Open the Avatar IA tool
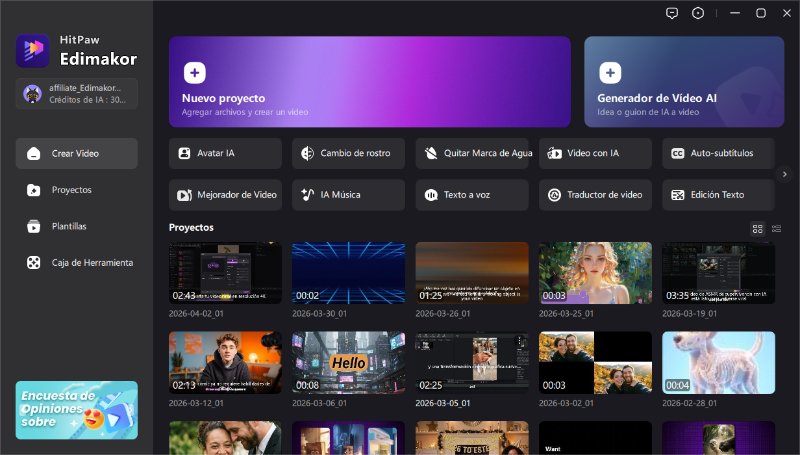This screenshot has width=800, height=455. 225,153
